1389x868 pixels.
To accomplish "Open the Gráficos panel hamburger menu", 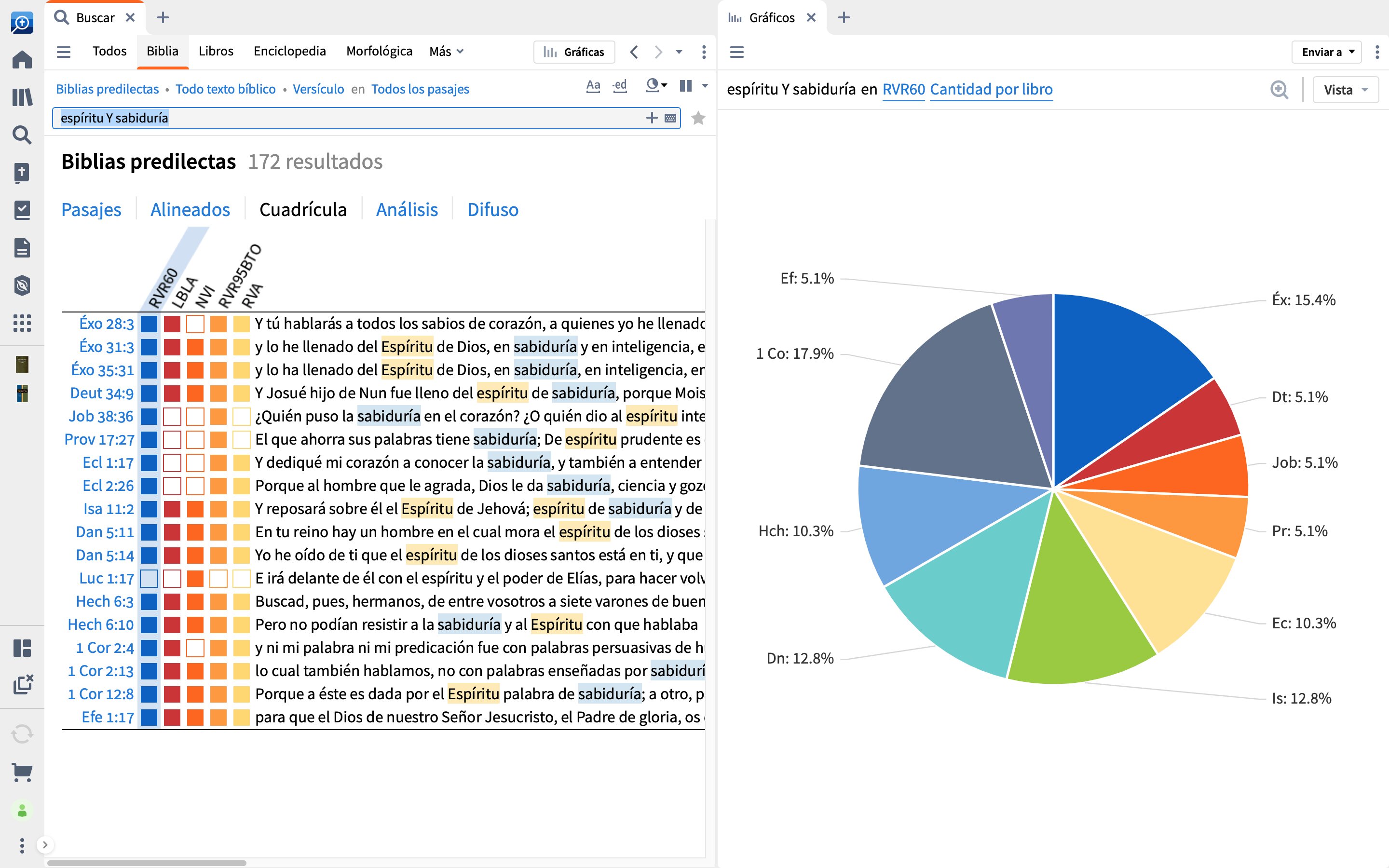I will (737, 52).
